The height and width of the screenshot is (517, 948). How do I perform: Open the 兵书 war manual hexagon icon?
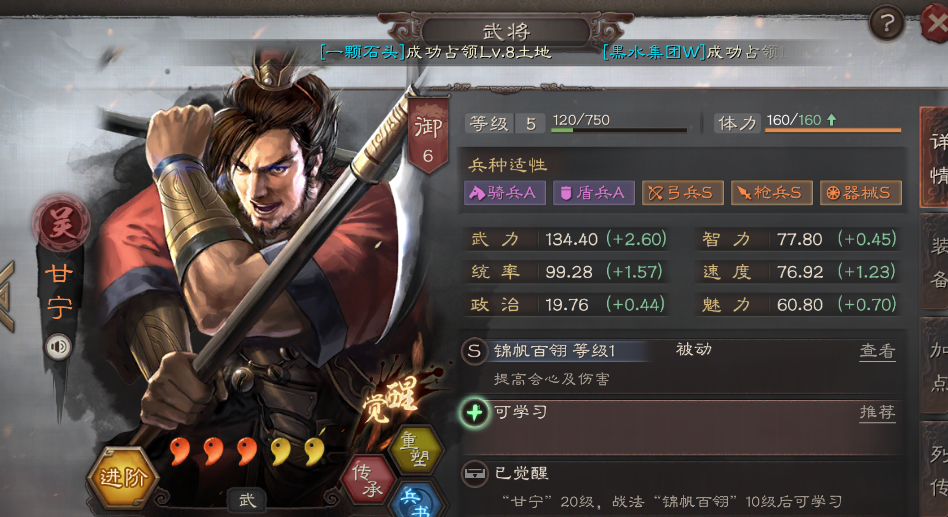point(415,501)
